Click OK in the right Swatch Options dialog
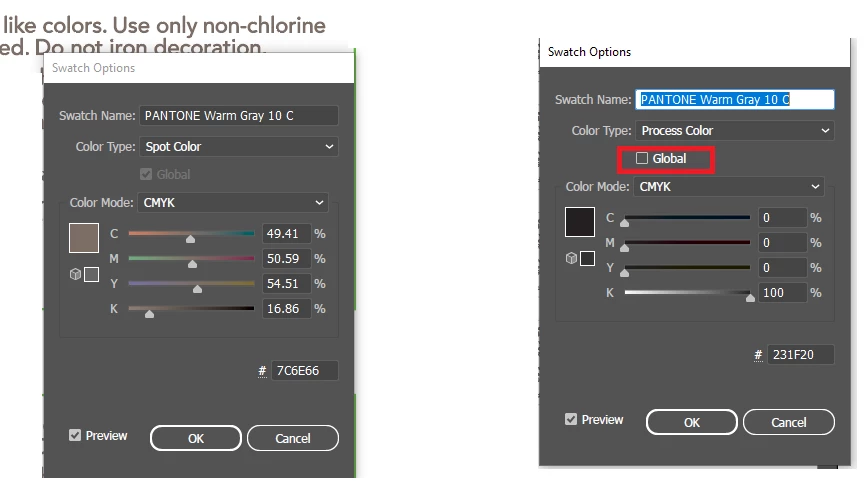This screenshot has height=482, width=865. (x=692, y=422)
